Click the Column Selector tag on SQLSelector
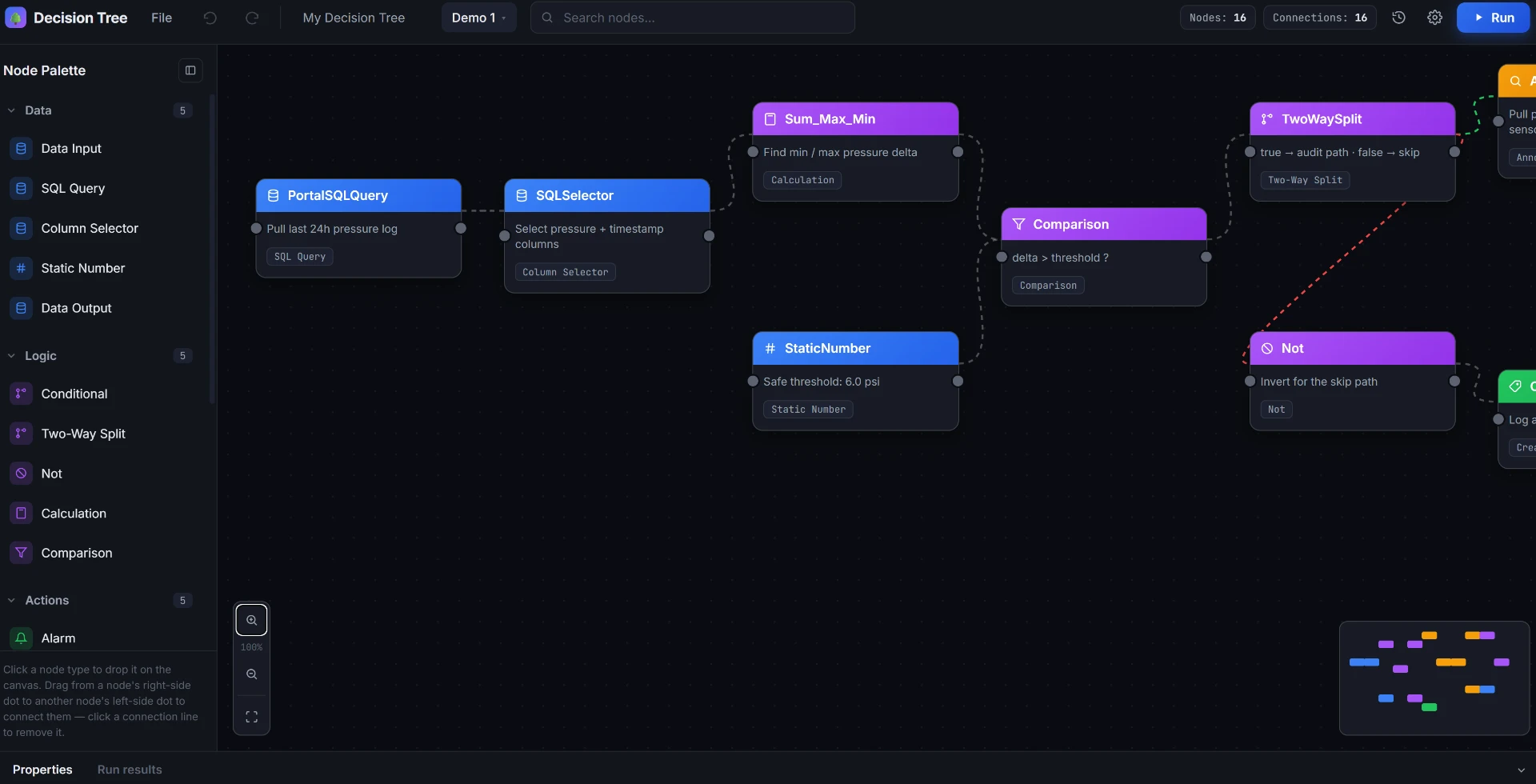1536x784 pixels. pos(566,272)
